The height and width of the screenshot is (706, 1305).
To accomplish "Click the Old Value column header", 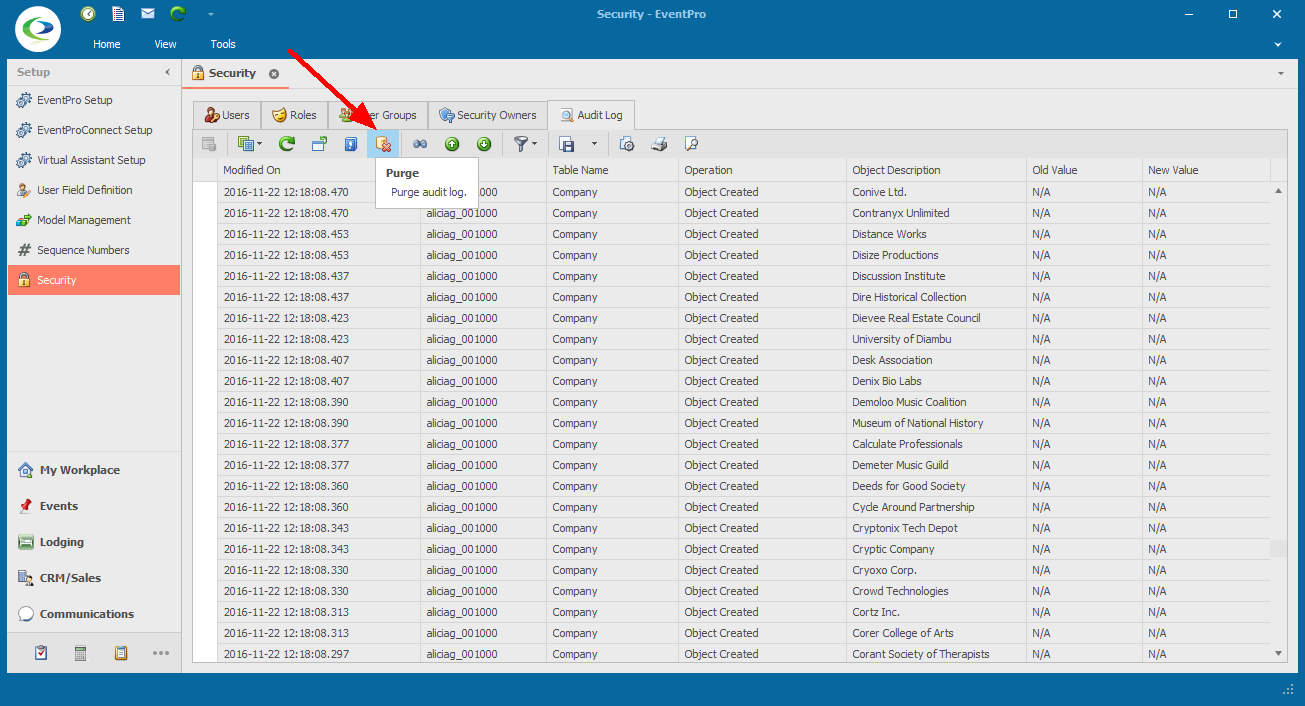I will 1085,170.
